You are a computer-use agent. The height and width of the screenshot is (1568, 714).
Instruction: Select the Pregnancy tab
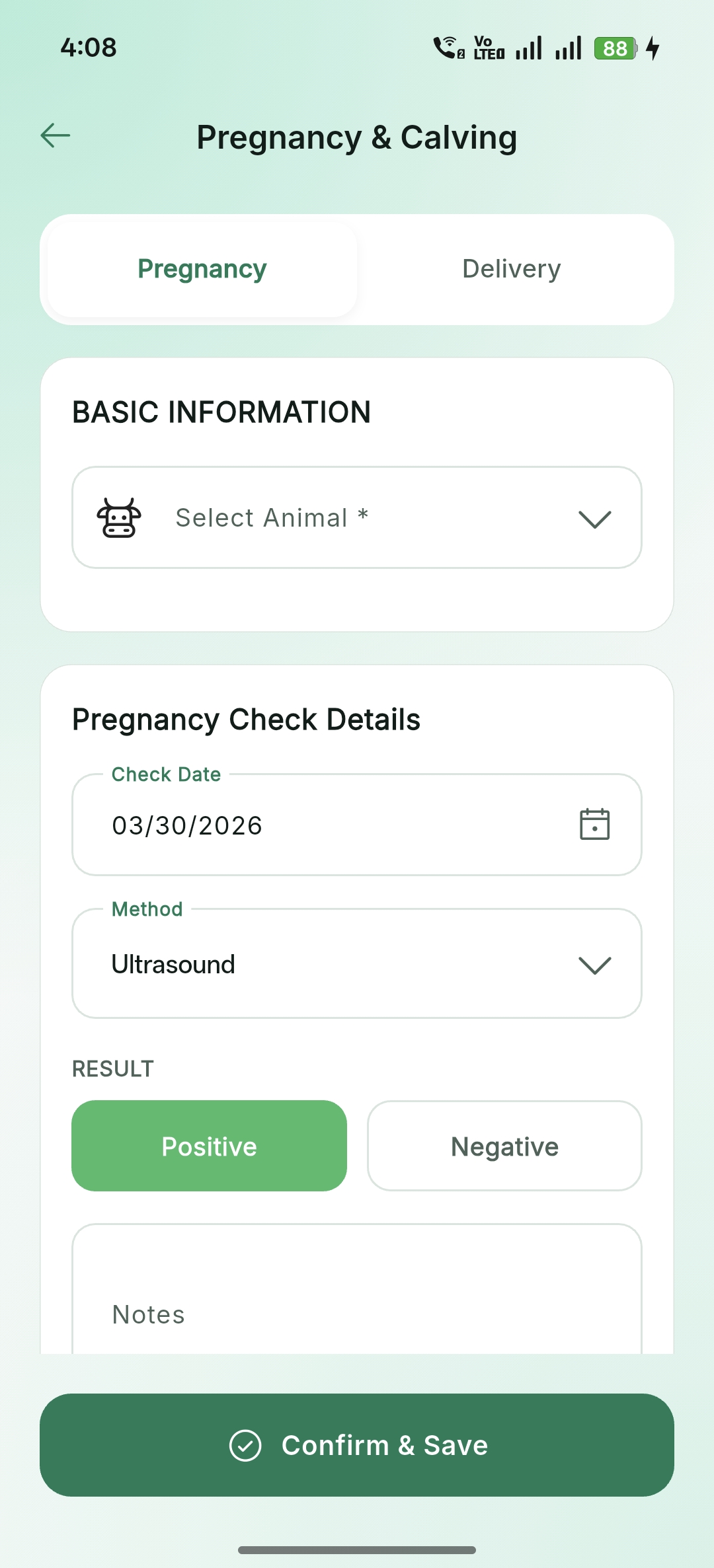202,268
